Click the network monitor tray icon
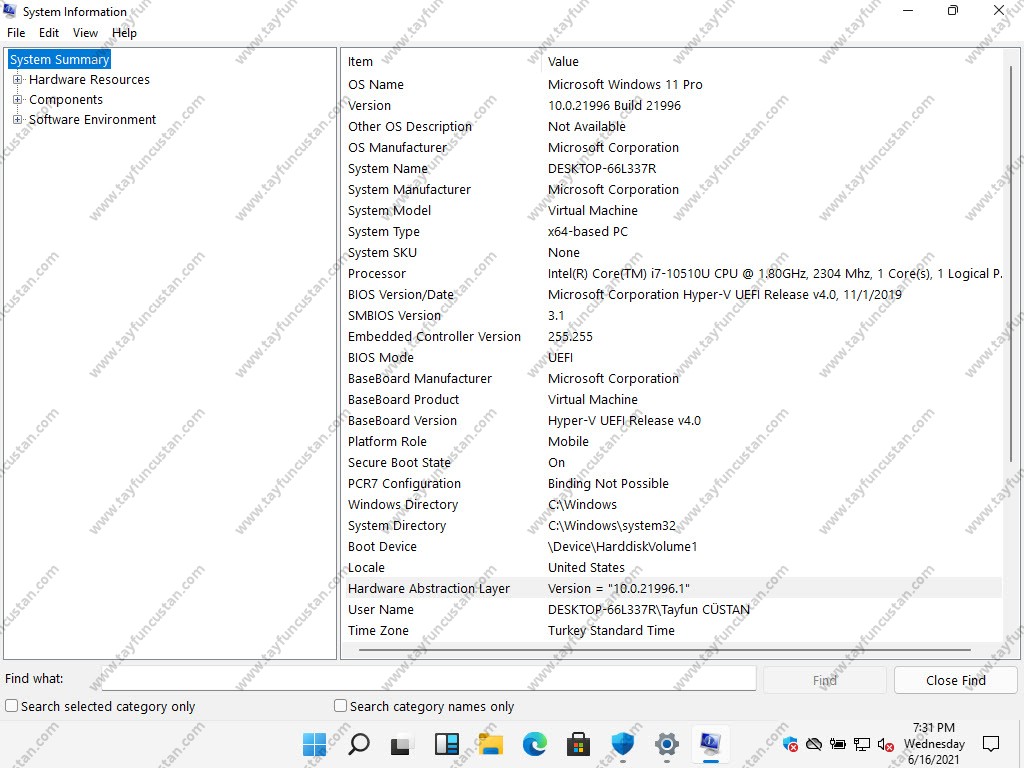This screenshot has width=1024, height=768. tap(862, 744)
